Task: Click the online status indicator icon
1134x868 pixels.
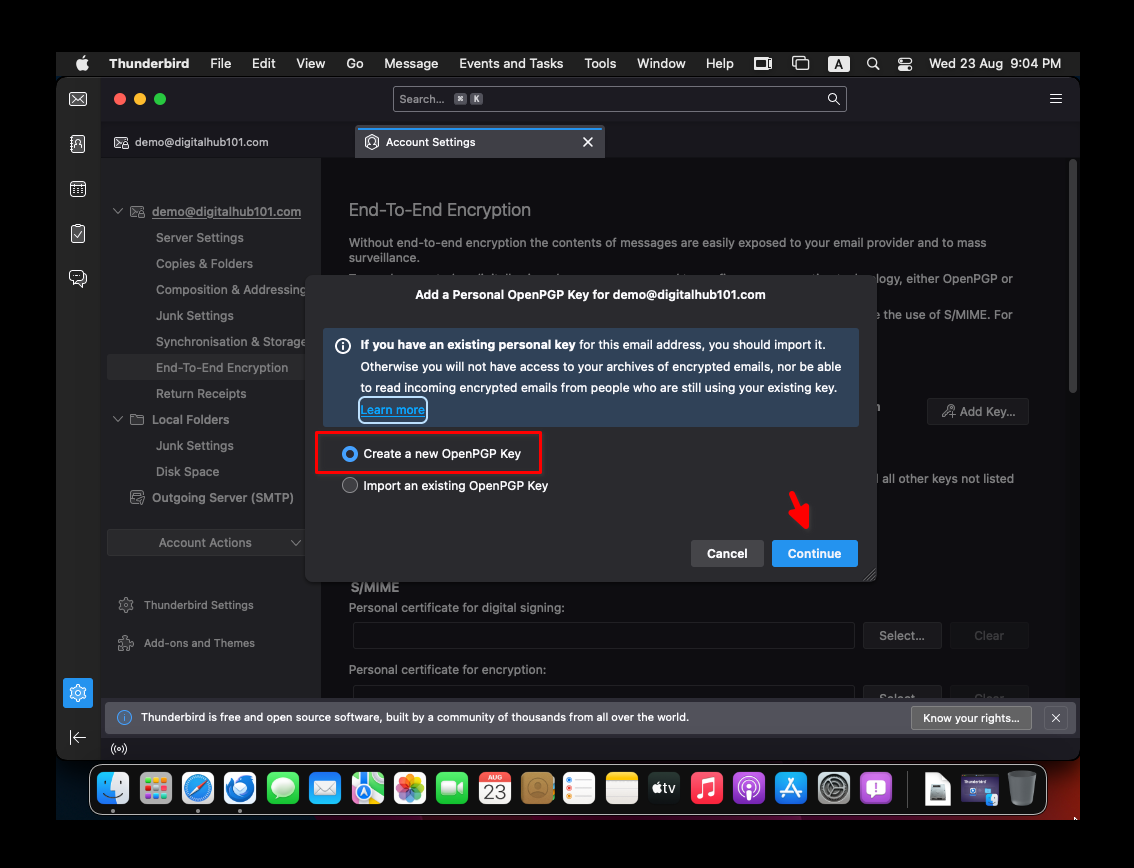Action: (119, 749)
